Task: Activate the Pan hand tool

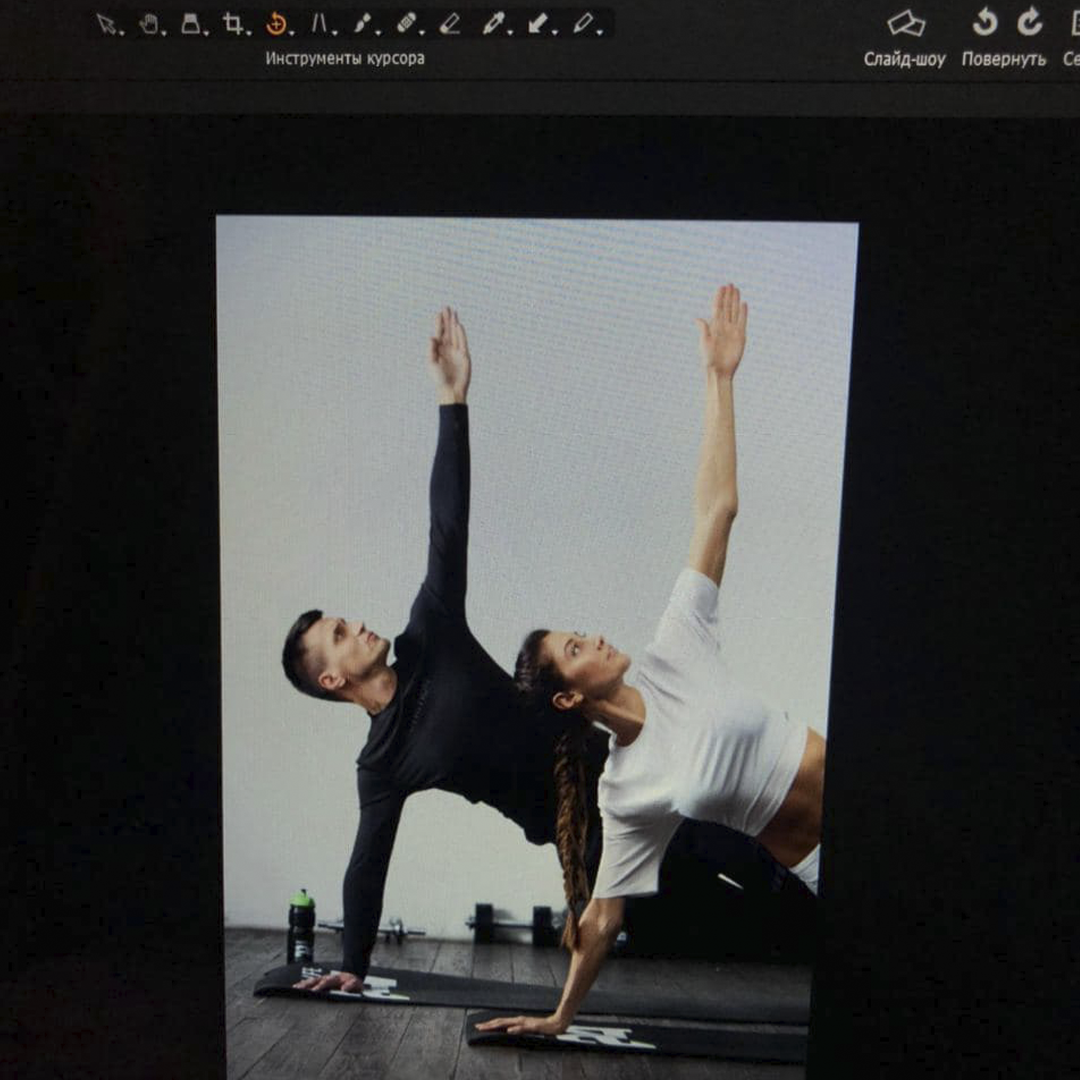Action: click(148, 24)
